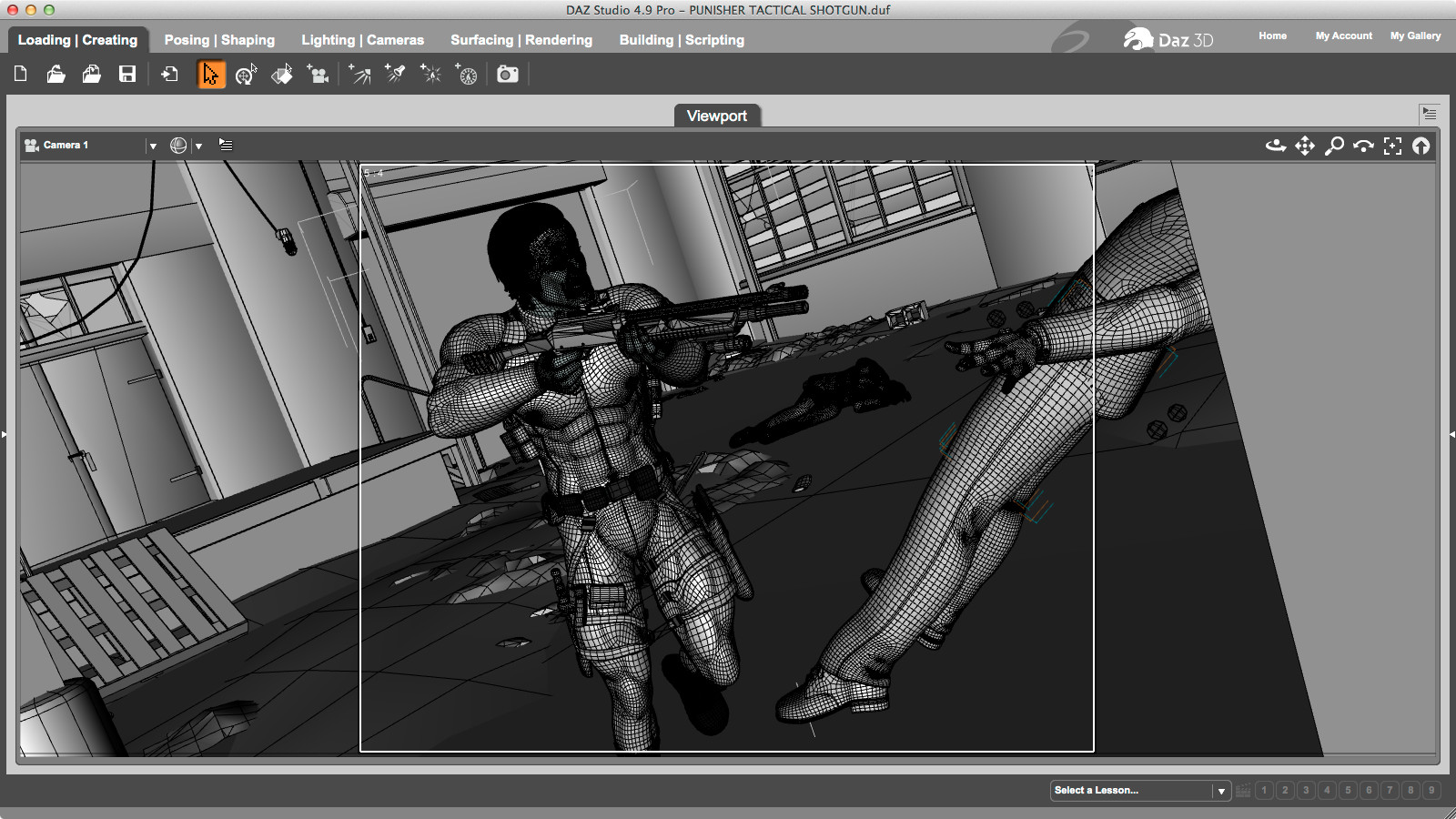
Task: Switch to Posing | Shaping tab
Action: tap(219, 40)
